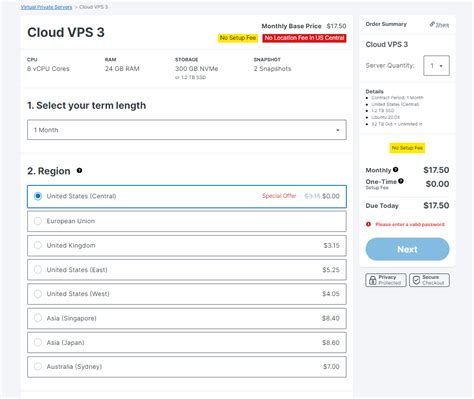Open the Virtual Private Servers breadcrumb
The image size is (474, 399).
coord(46,7)
